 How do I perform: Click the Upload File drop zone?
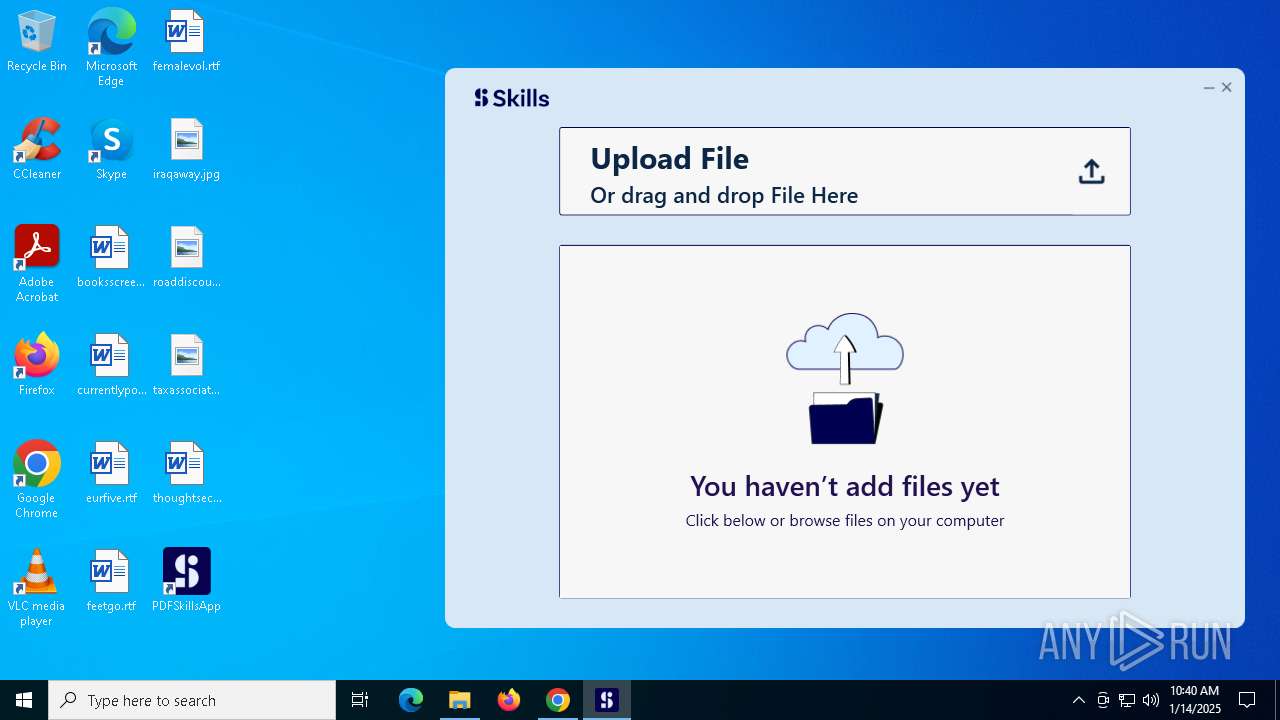[845, 171]
